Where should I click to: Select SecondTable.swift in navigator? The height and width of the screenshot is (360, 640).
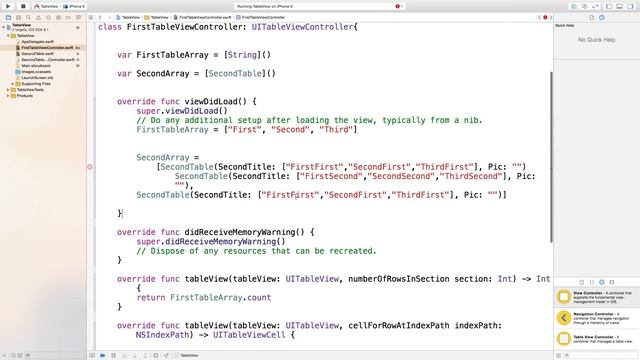[37, 53]
